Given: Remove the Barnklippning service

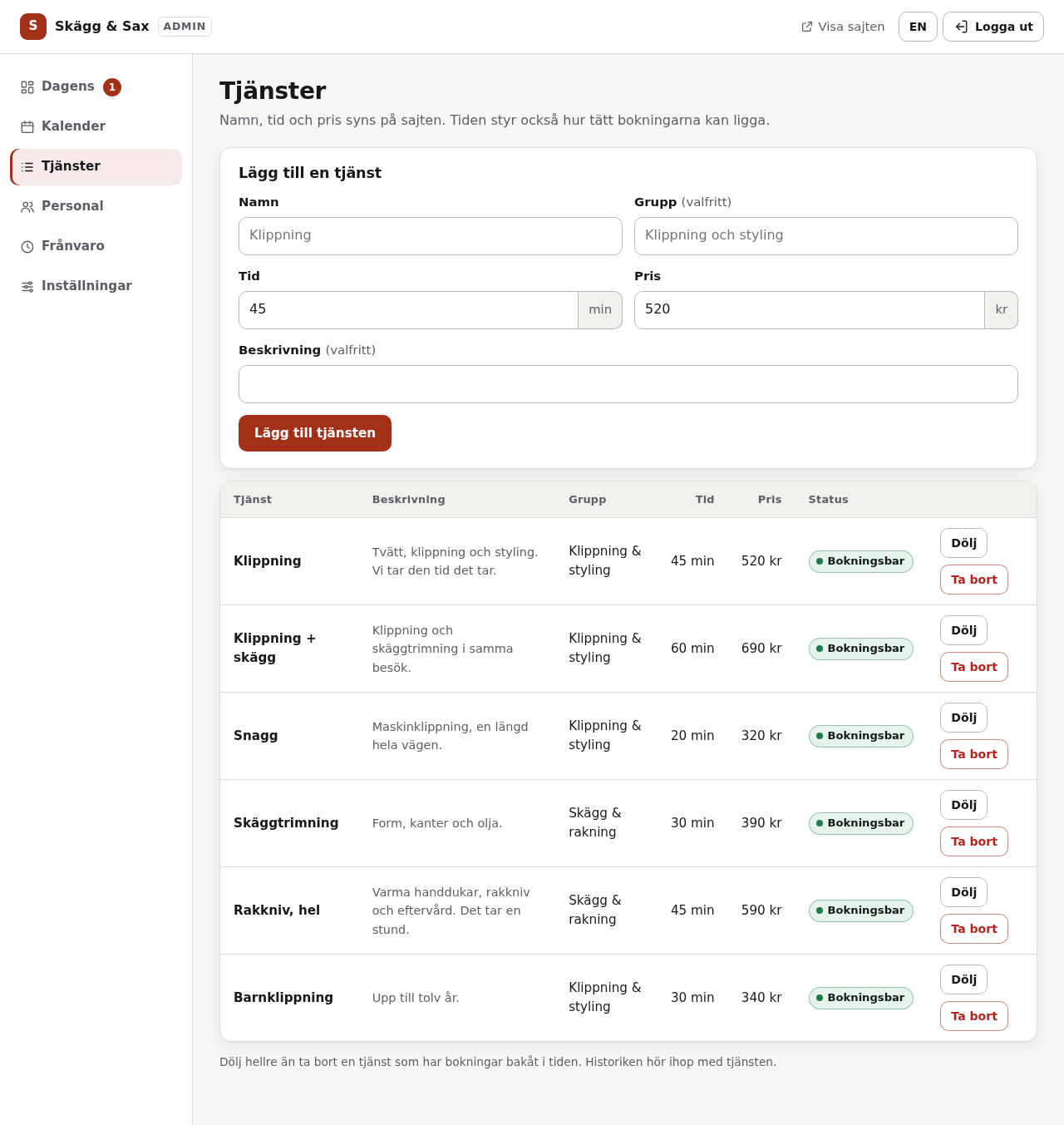Looking at the screenshot, I should tap(974, 1016).
